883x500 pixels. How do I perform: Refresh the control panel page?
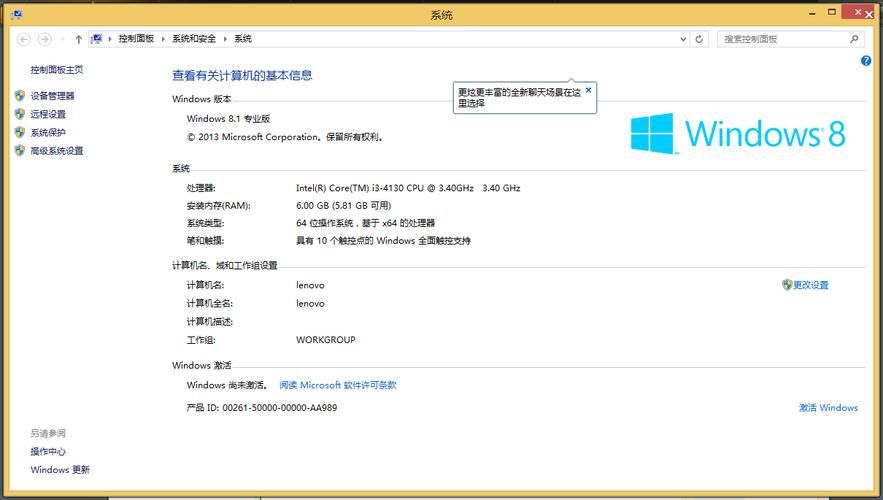tap(699, 39)
